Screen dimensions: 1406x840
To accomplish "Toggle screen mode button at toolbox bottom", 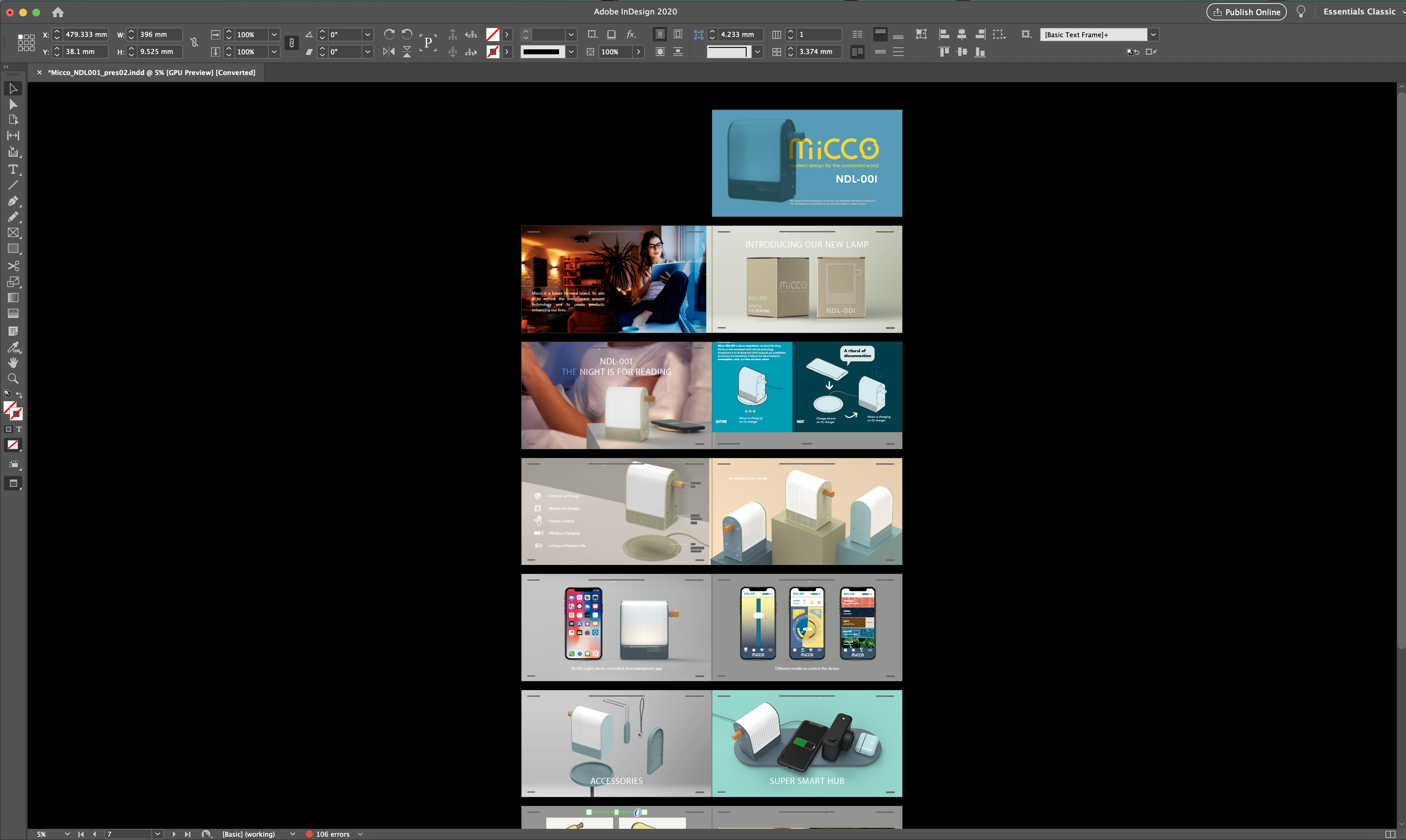I will click(x=13, y=484).
